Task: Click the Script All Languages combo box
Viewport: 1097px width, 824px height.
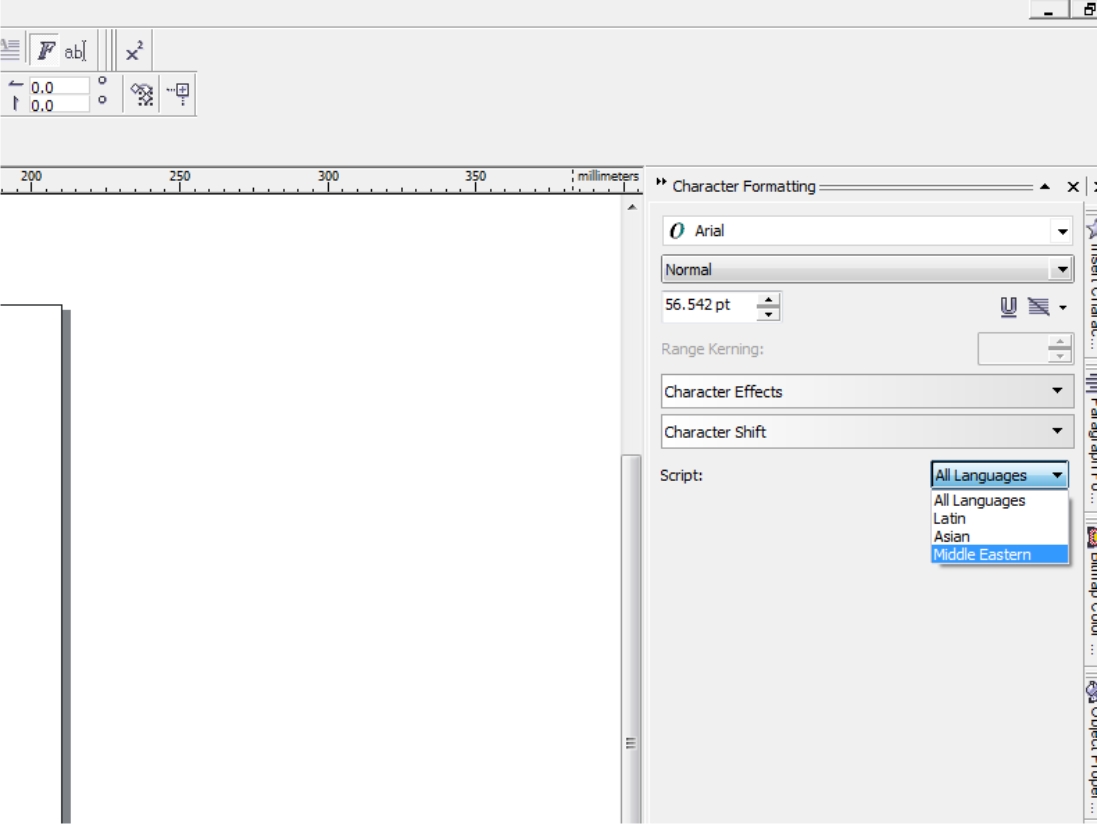Action: point(999,475)
